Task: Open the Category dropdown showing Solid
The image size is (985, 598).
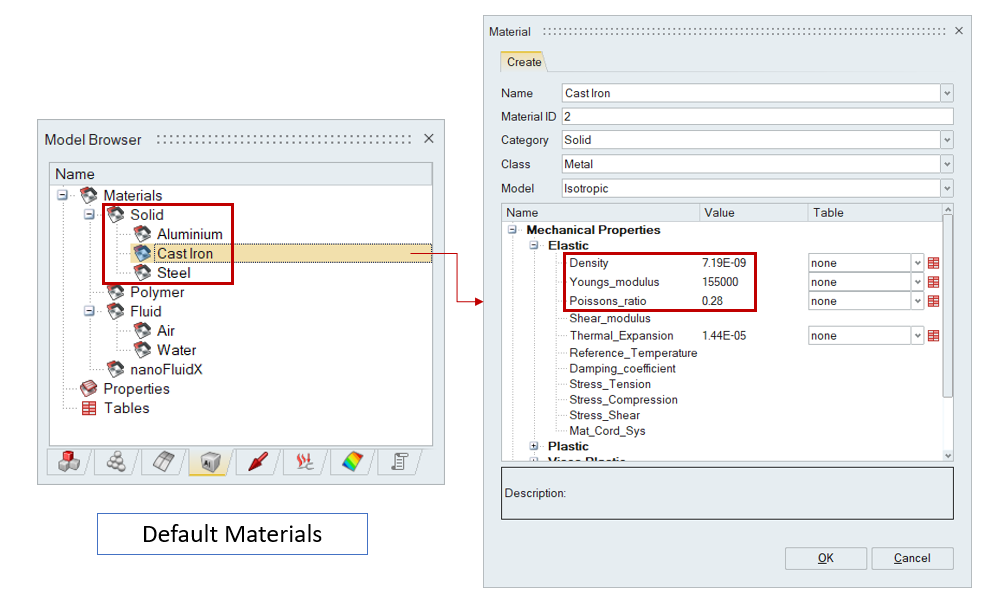Action: pyautogui.click(x=947, y=140)
